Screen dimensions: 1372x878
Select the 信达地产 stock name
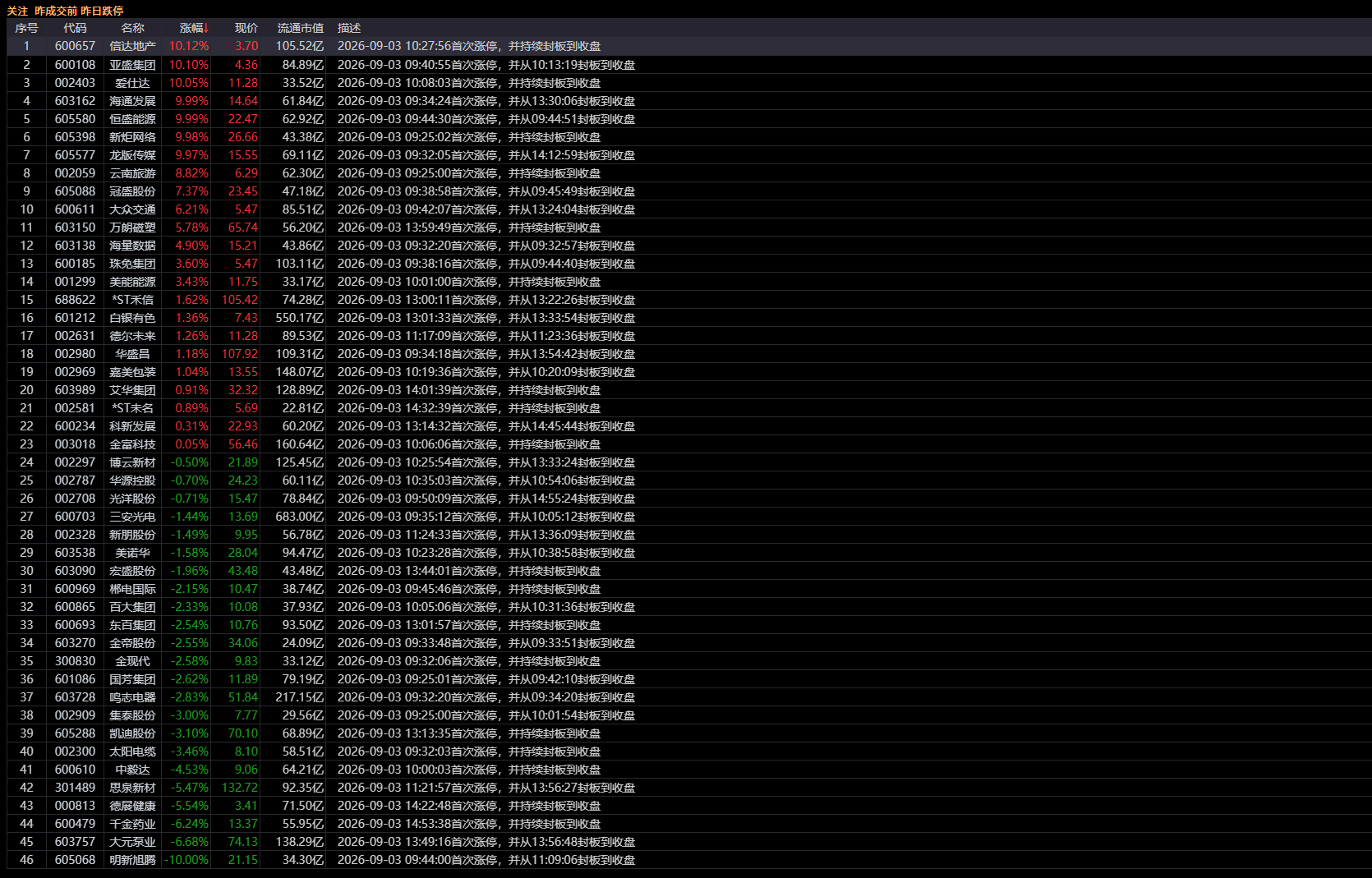pyautogui.click(x=132, y=46)
